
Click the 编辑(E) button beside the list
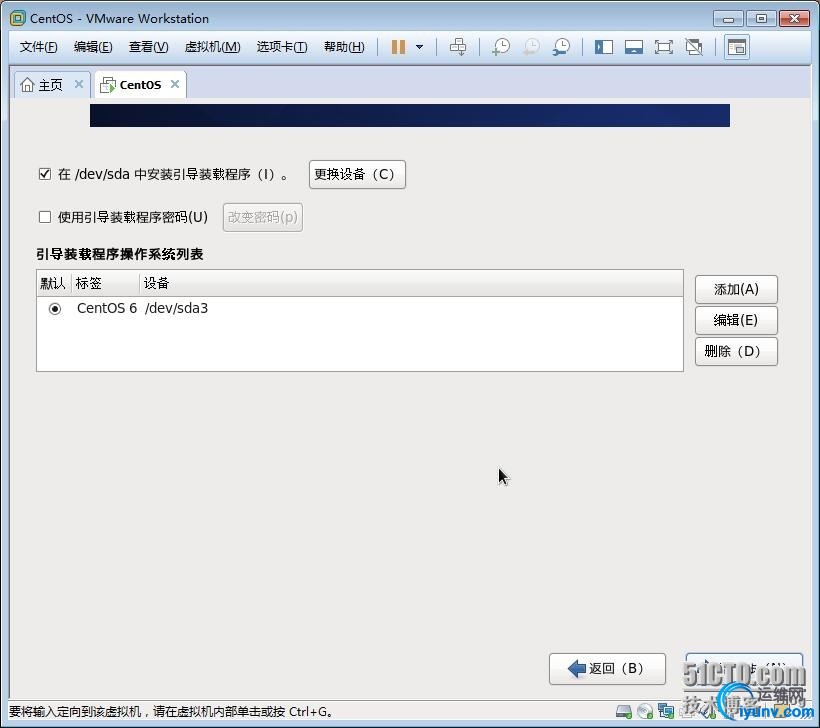[736, 320]
